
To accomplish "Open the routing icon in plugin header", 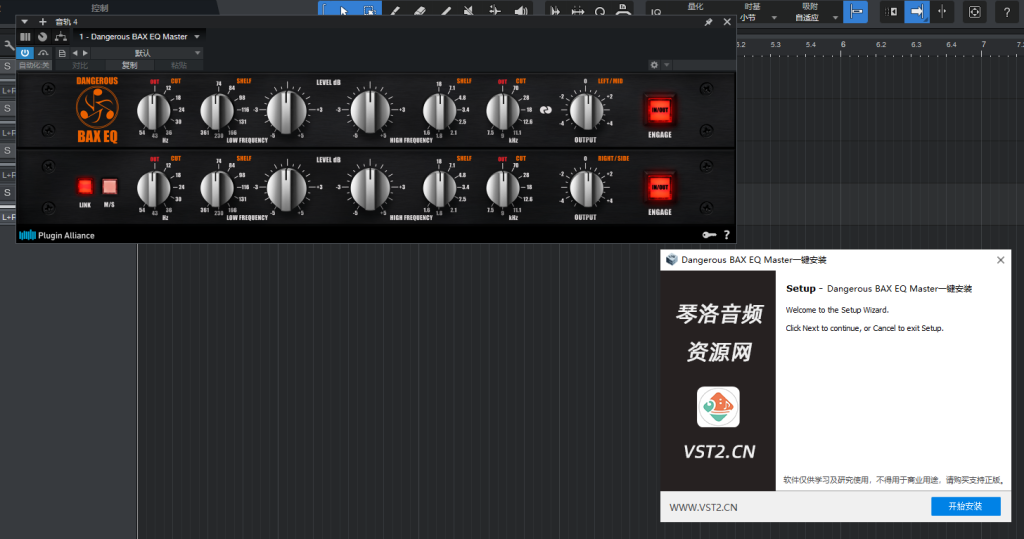I will 61,37.
